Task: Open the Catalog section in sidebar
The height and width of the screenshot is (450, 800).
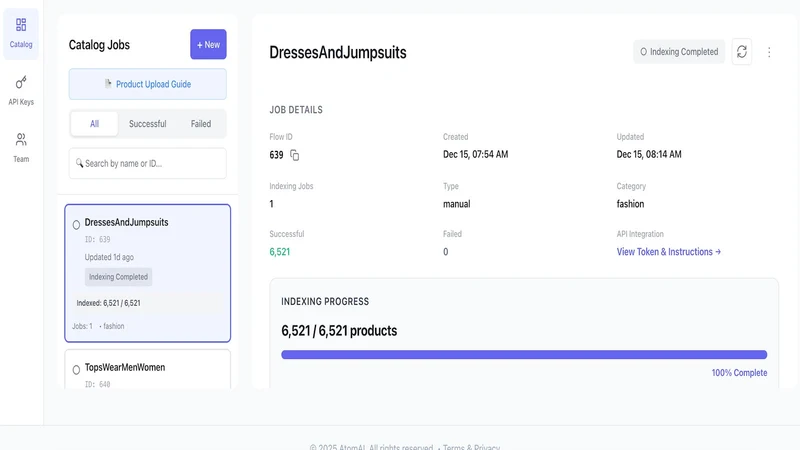Action: tap(21, 34)
